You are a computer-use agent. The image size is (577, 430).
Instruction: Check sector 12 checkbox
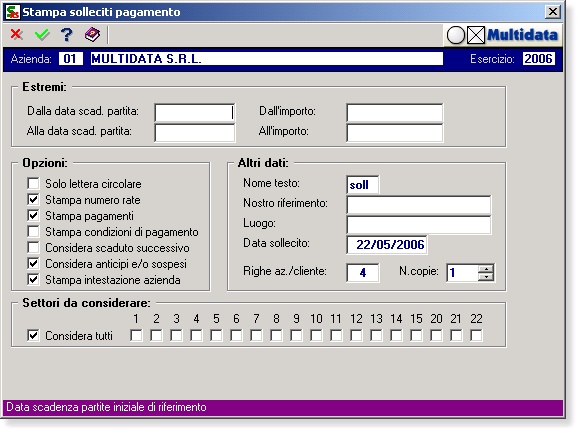coord(356,335)
